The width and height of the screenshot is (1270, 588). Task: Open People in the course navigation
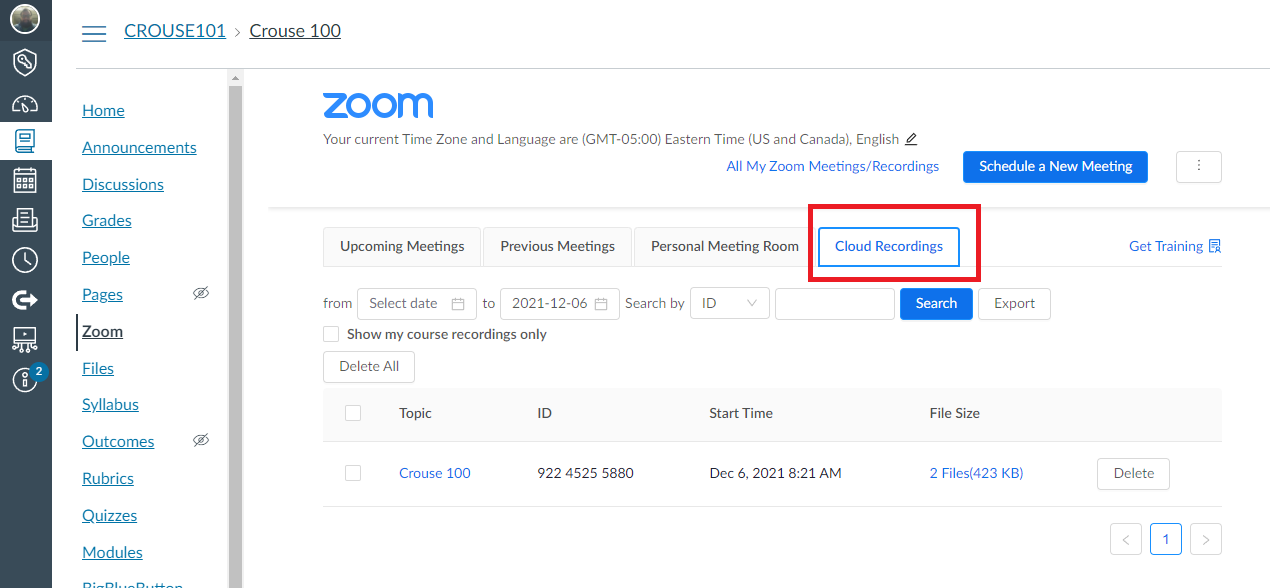106,257
